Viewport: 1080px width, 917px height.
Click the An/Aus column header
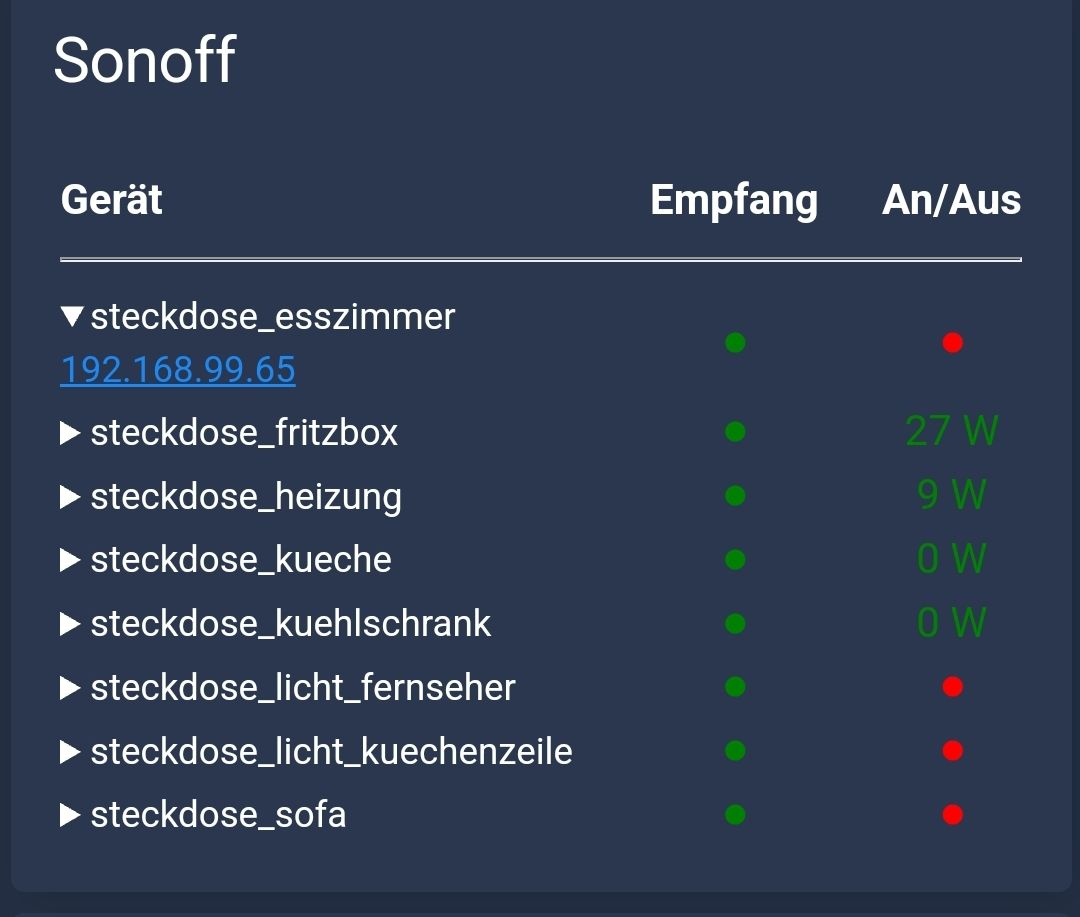point(951,200)
